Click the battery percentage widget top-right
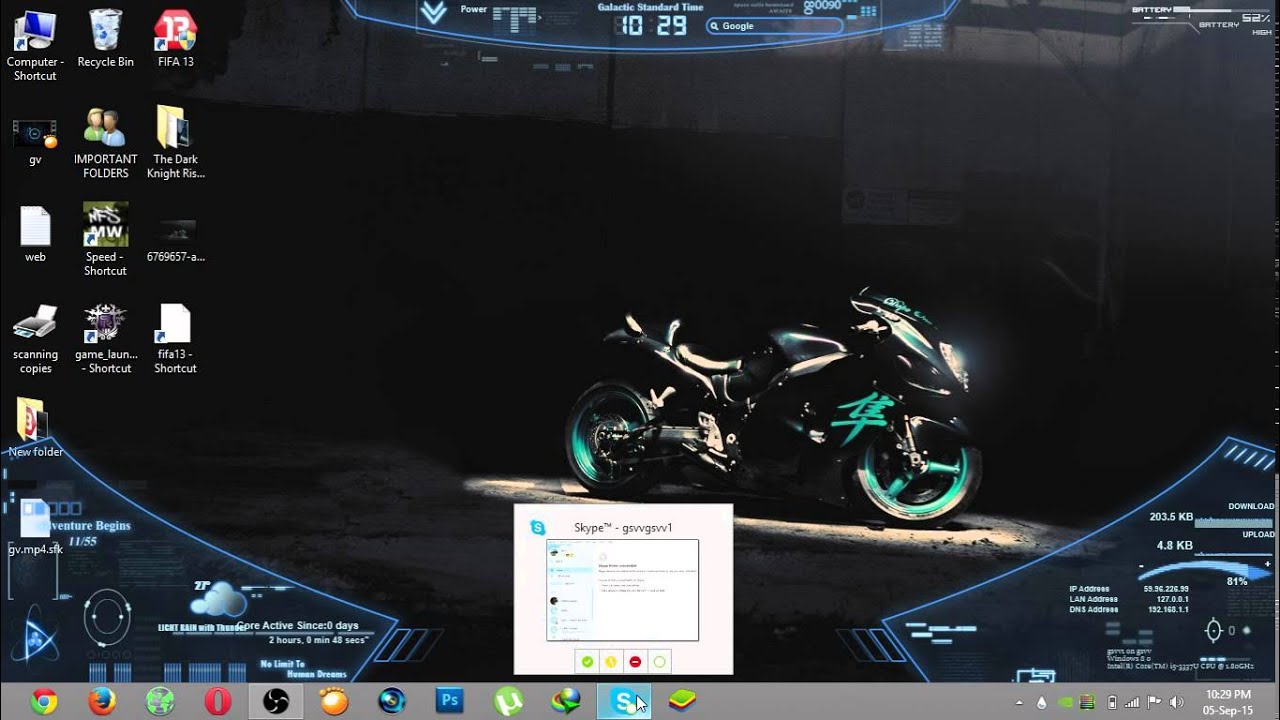 pos(1256,19)
